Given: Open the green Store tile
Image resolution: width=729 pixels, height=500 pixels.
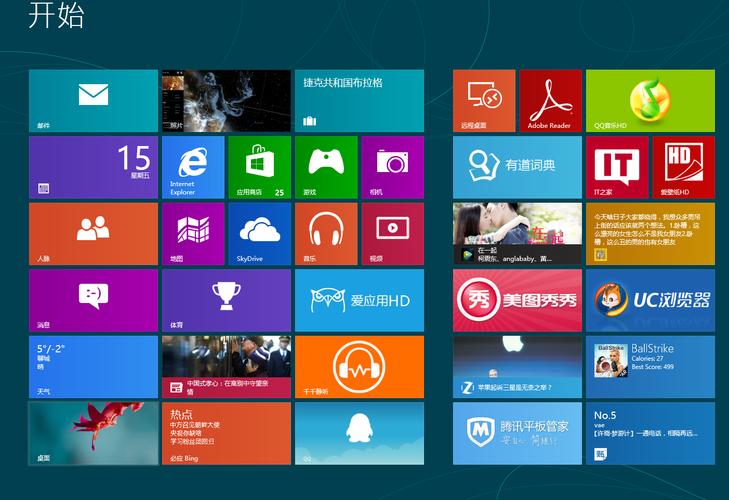Looking at the screenshot, I should pos(259,167).
